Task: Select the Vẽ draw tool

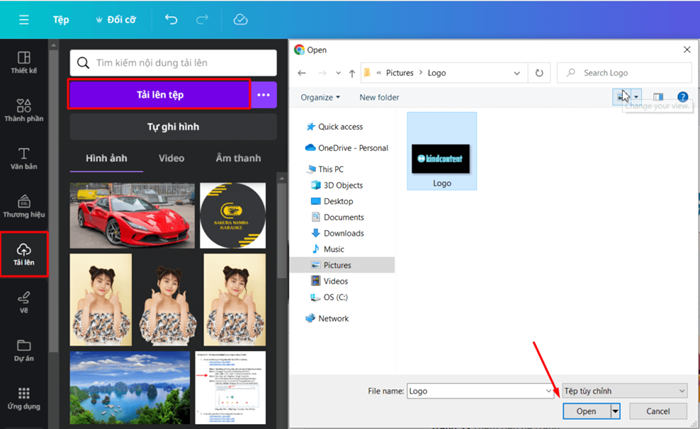Action: [24, 300]
